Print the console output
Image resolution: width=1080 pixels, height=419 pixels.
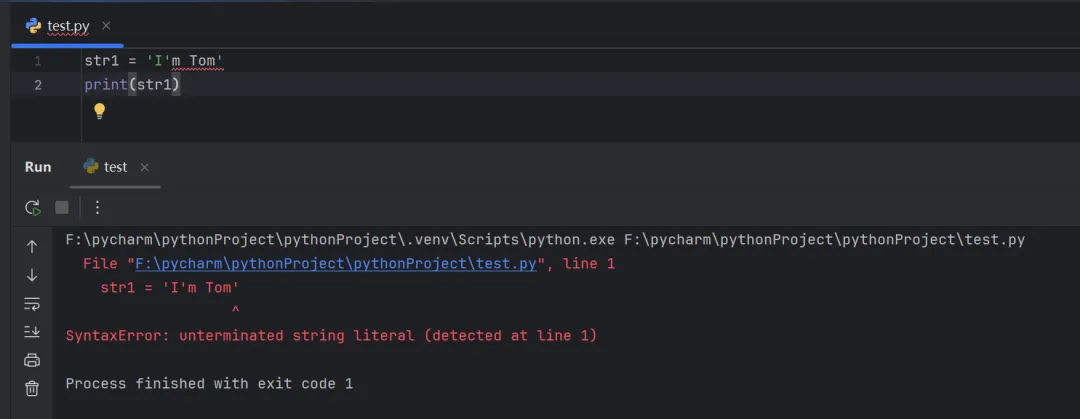32,360
